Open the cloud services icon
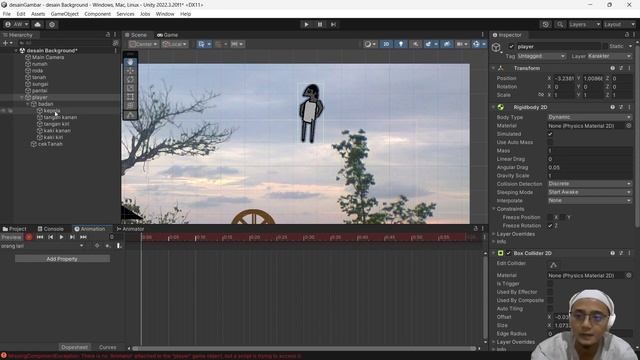The width and height of the screenshot is (640, 360). [38, 24]
